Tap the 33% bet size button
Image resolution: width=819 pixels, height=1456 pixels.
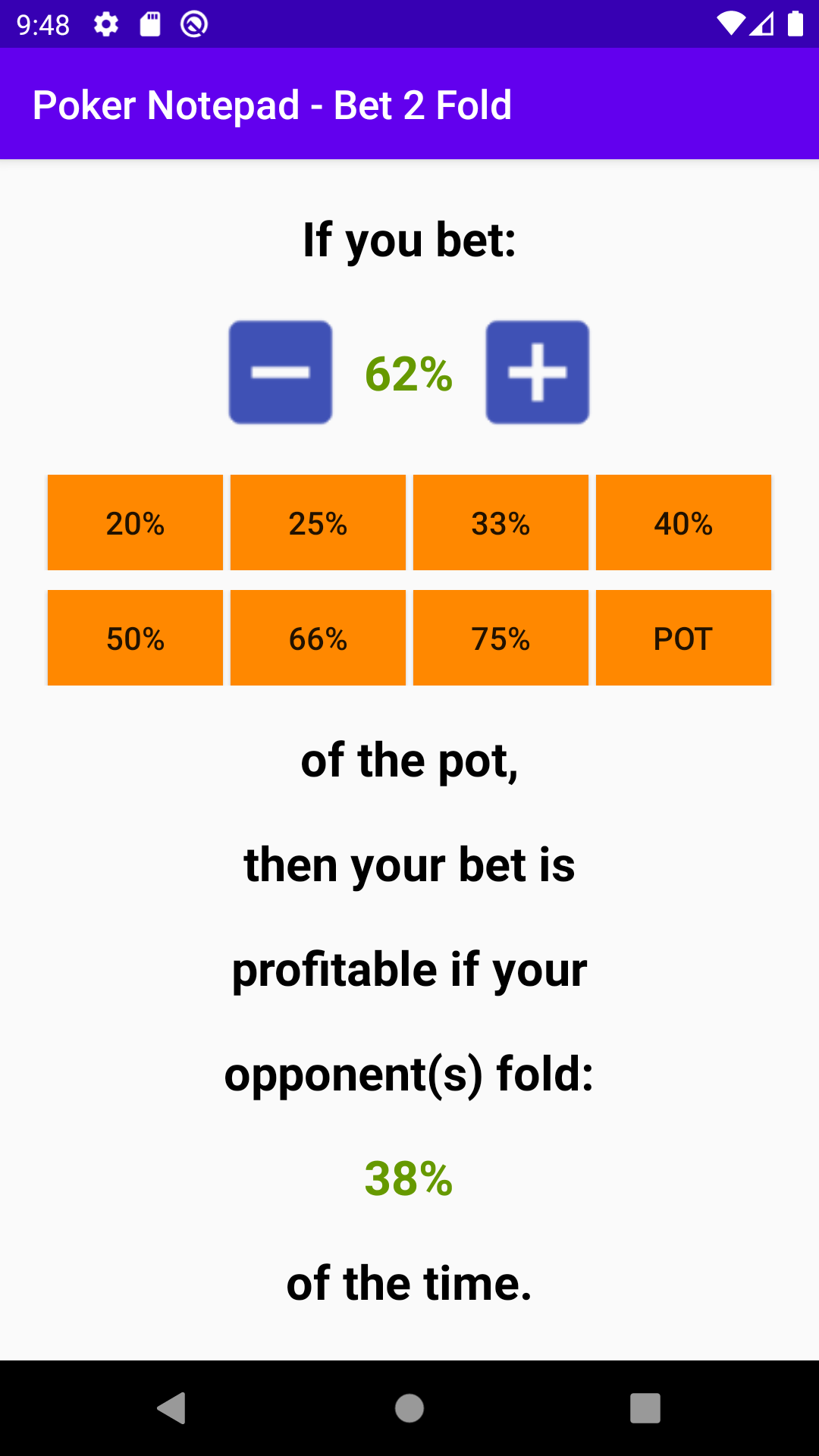pos(500,522)
